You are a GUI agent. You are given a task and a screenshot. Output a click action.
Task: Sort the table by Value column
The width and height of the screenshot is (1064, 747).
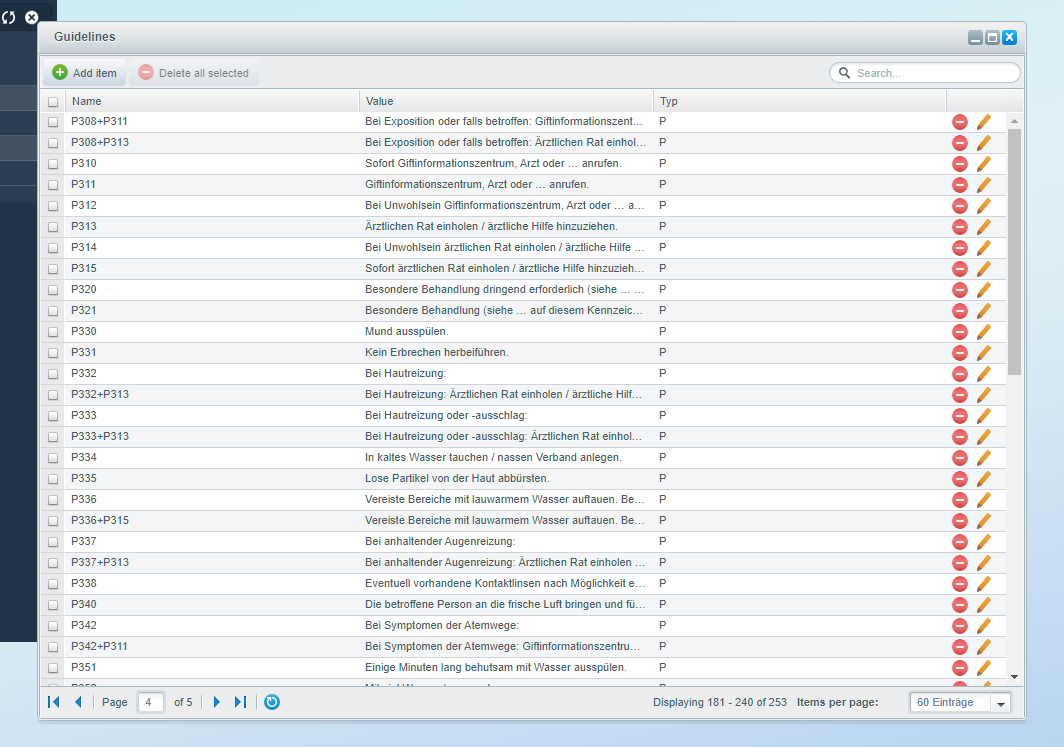point(506,101)
